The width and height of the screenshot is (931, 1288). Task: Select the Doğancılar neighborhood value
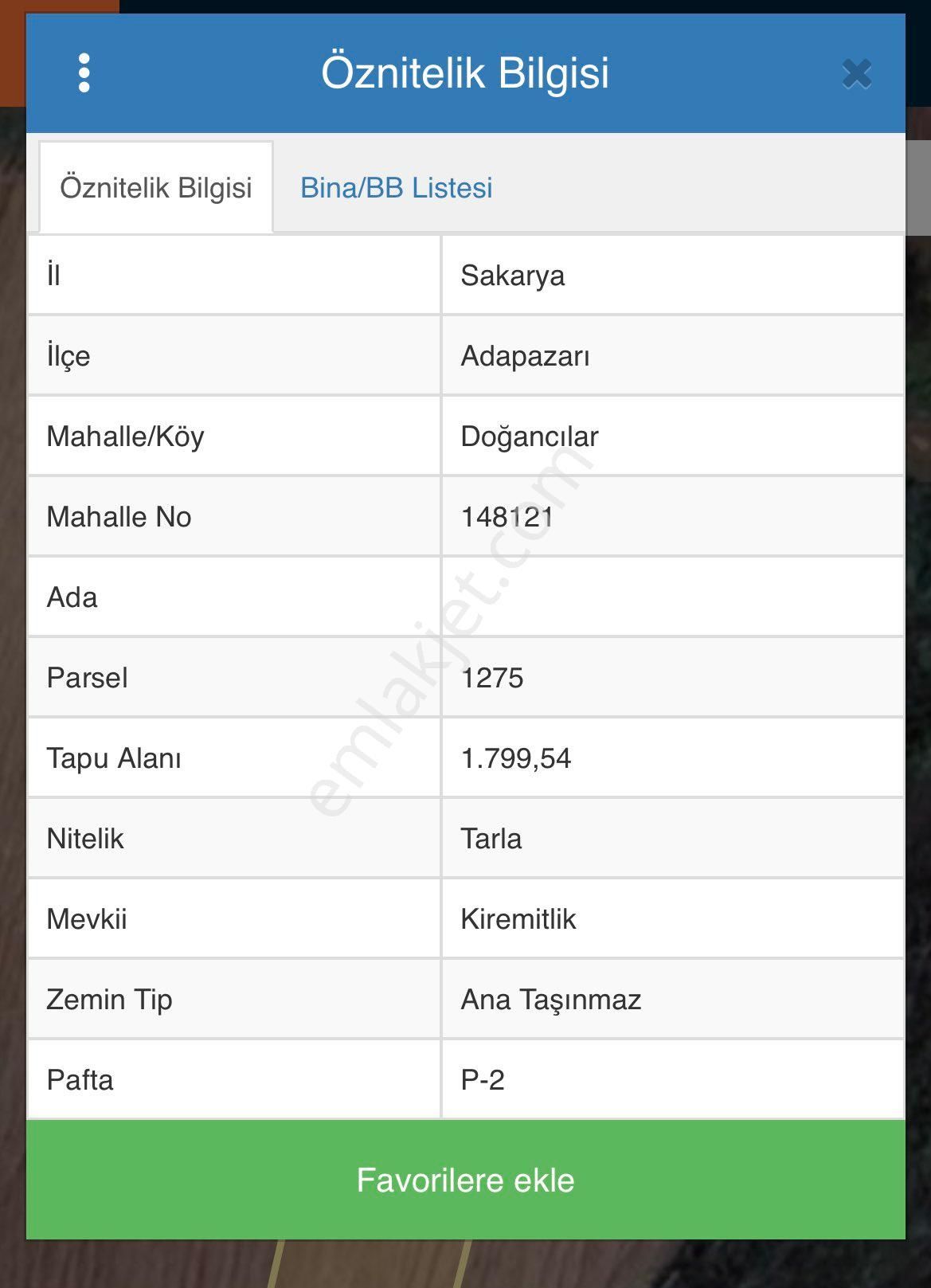tap(530, 437)
